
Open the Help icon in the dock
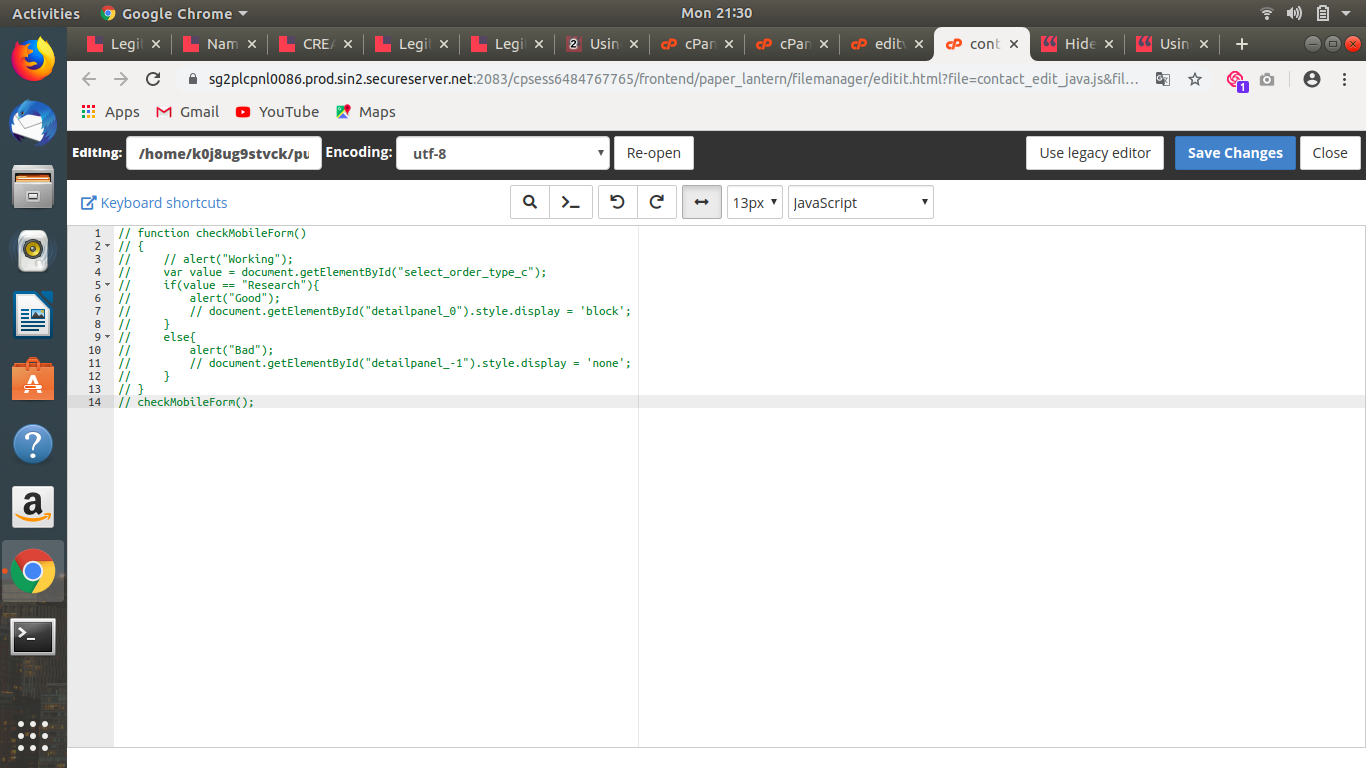(33, 444)
